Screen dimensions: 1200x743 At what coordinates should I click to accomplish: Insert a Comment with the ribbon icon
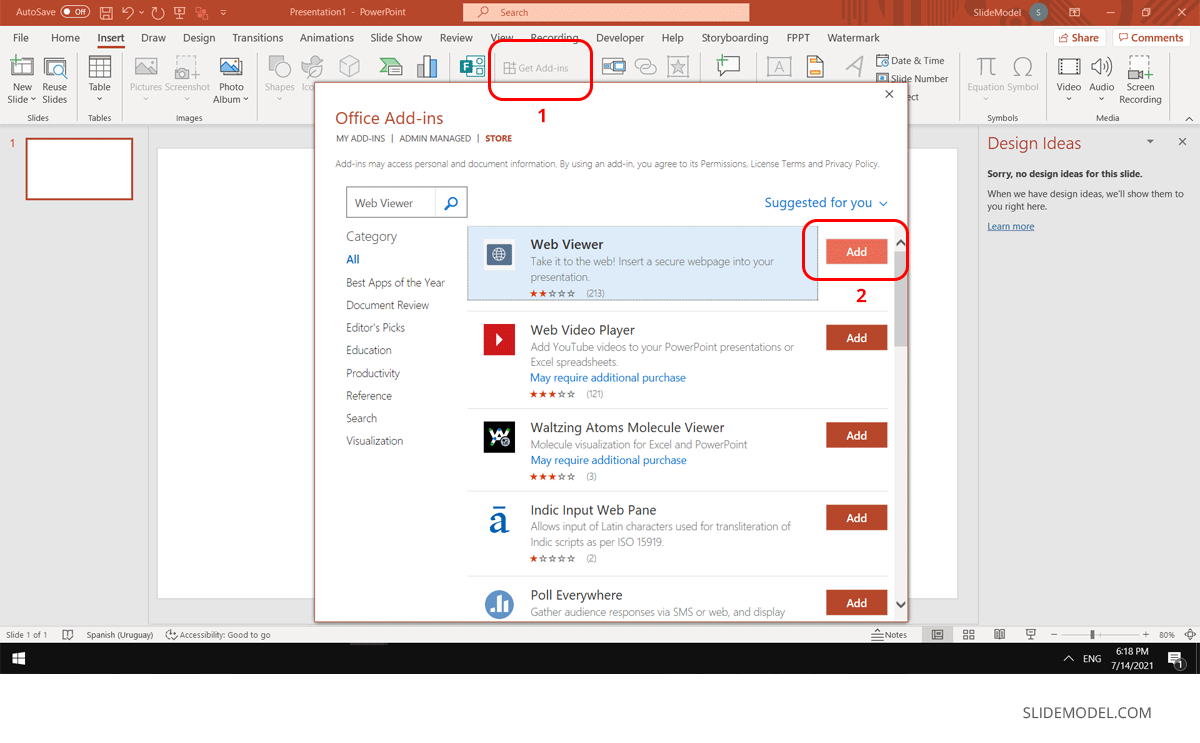[728, 67]
